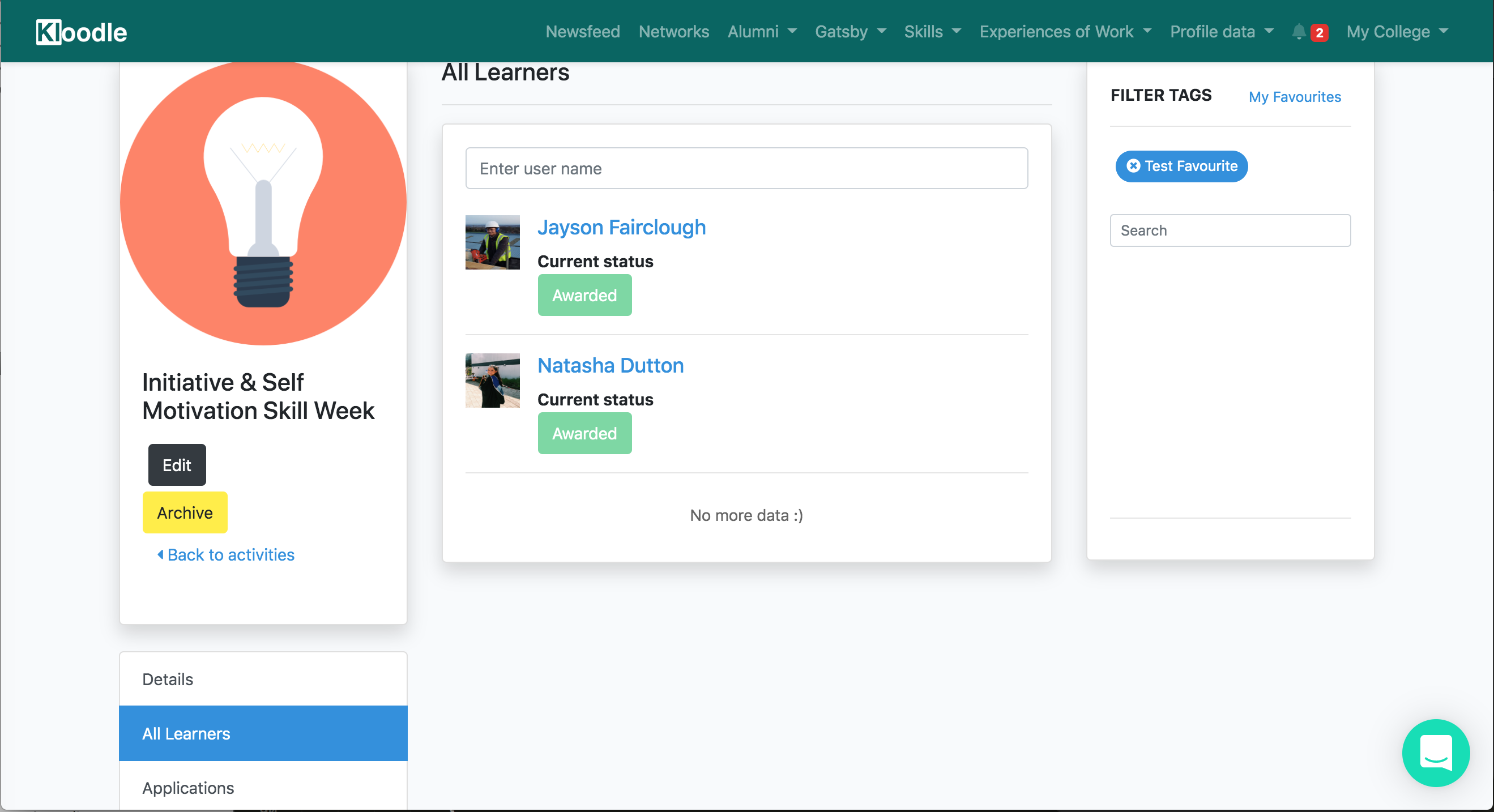This screenshot has width=1494, height=812.
Task: Go to Networks
Action: click(673, 31)
